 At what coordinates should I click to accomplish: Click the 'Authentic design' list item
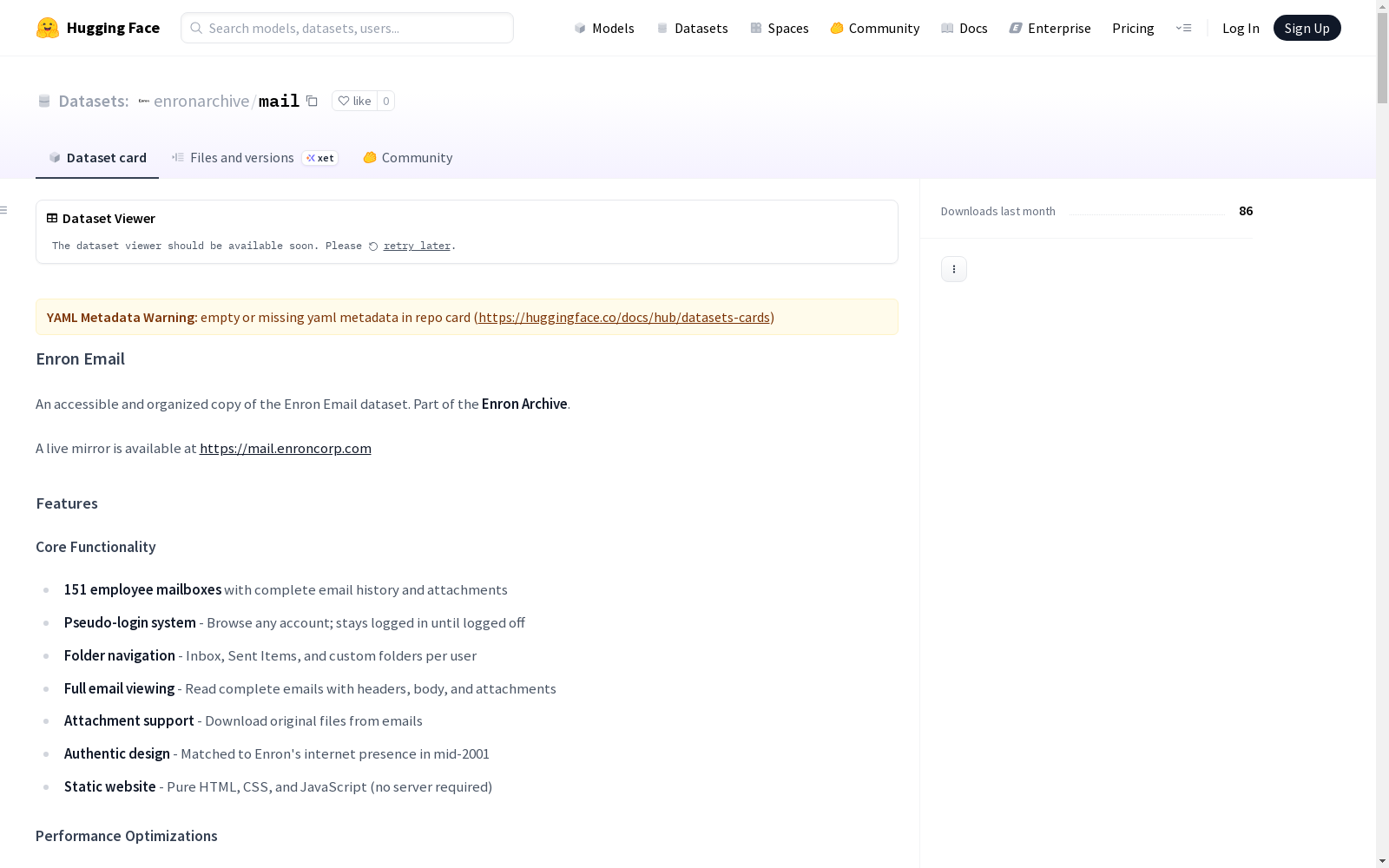(x=277, y=753)
